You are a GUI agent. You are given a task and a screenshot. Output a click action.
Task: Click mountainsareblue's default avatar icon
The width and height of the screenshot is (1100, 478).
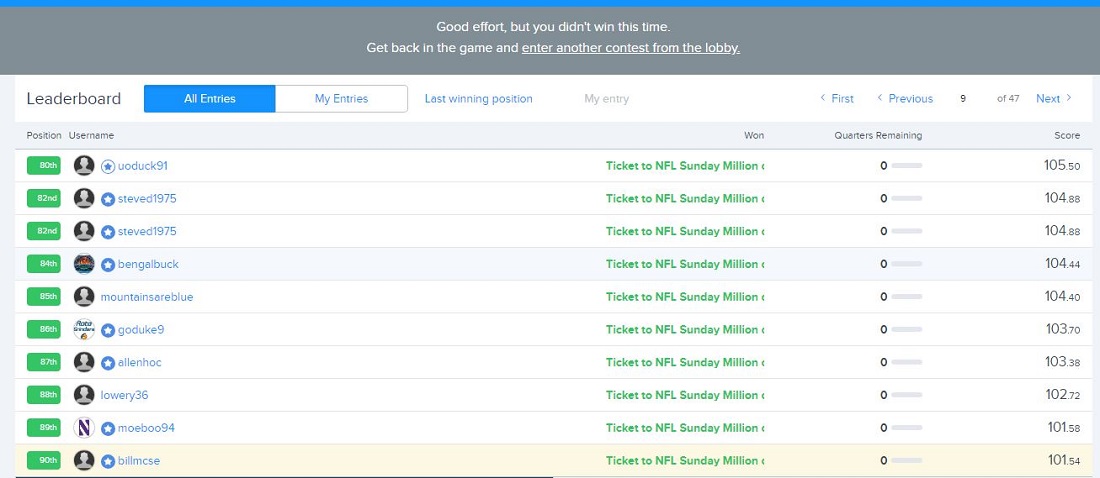(x=84, y=297)
